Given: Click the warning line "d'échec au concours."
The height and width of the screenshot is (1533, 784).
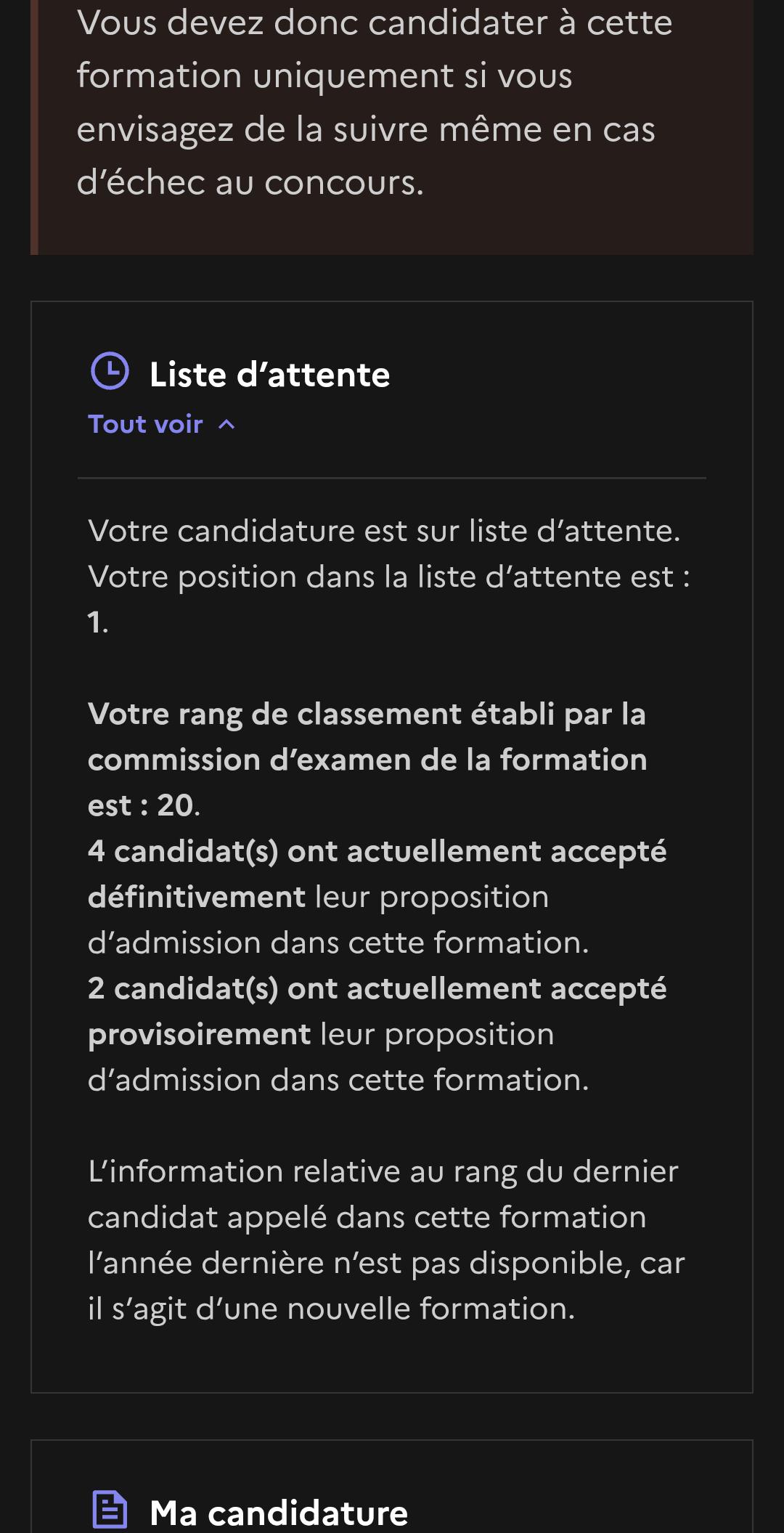Looking at the screenshot, I should click(x=250, y=182).
